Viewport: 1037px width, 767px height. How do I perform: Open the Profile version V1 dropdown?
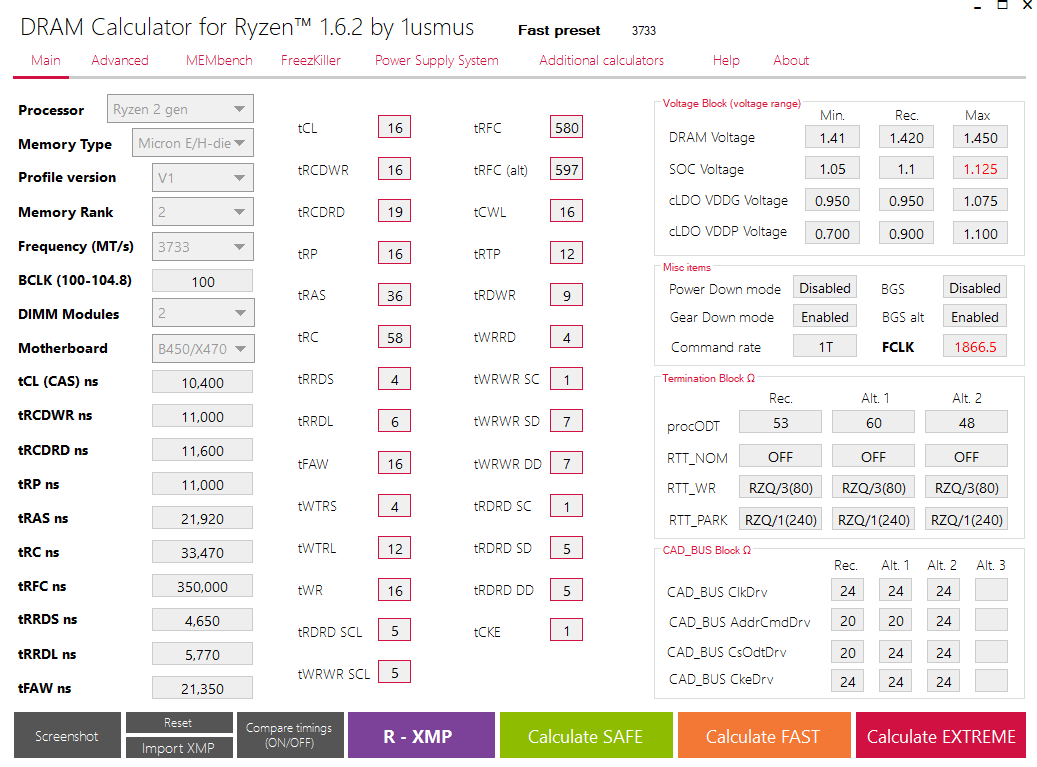pyautogui.click(x=202, y=178)
